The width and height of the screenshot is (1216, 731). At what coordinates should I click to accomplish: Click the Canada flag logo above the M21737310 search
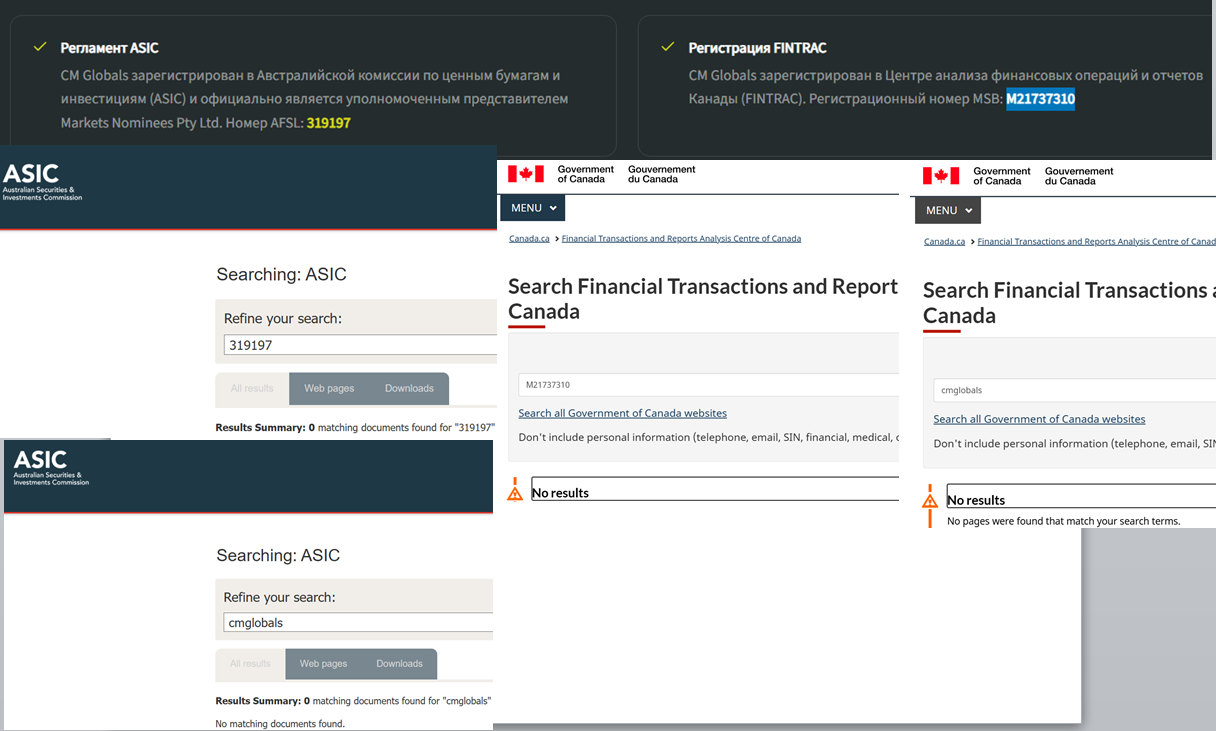coord(526,174)
